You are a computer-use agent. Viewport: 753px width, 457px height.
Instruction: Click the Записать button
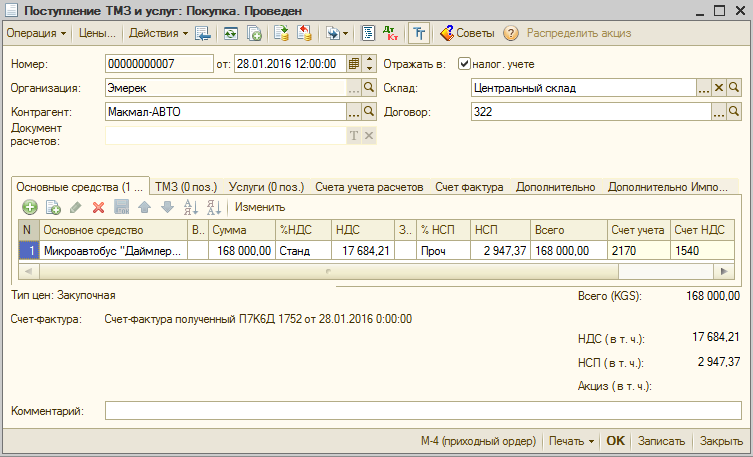pyautogui.click(x=660, y=441)
